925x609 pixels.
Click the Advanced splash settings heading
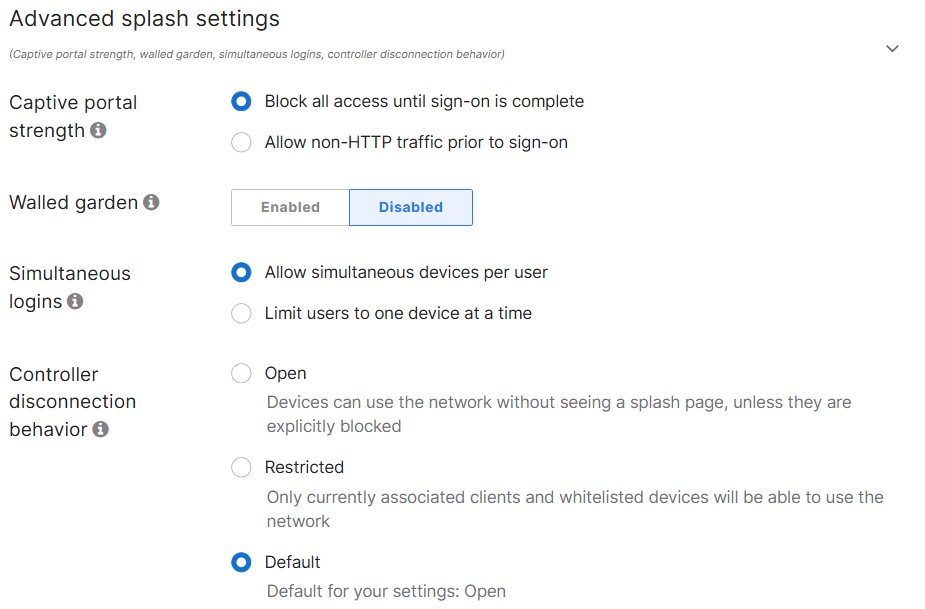[x=145, y=19]
